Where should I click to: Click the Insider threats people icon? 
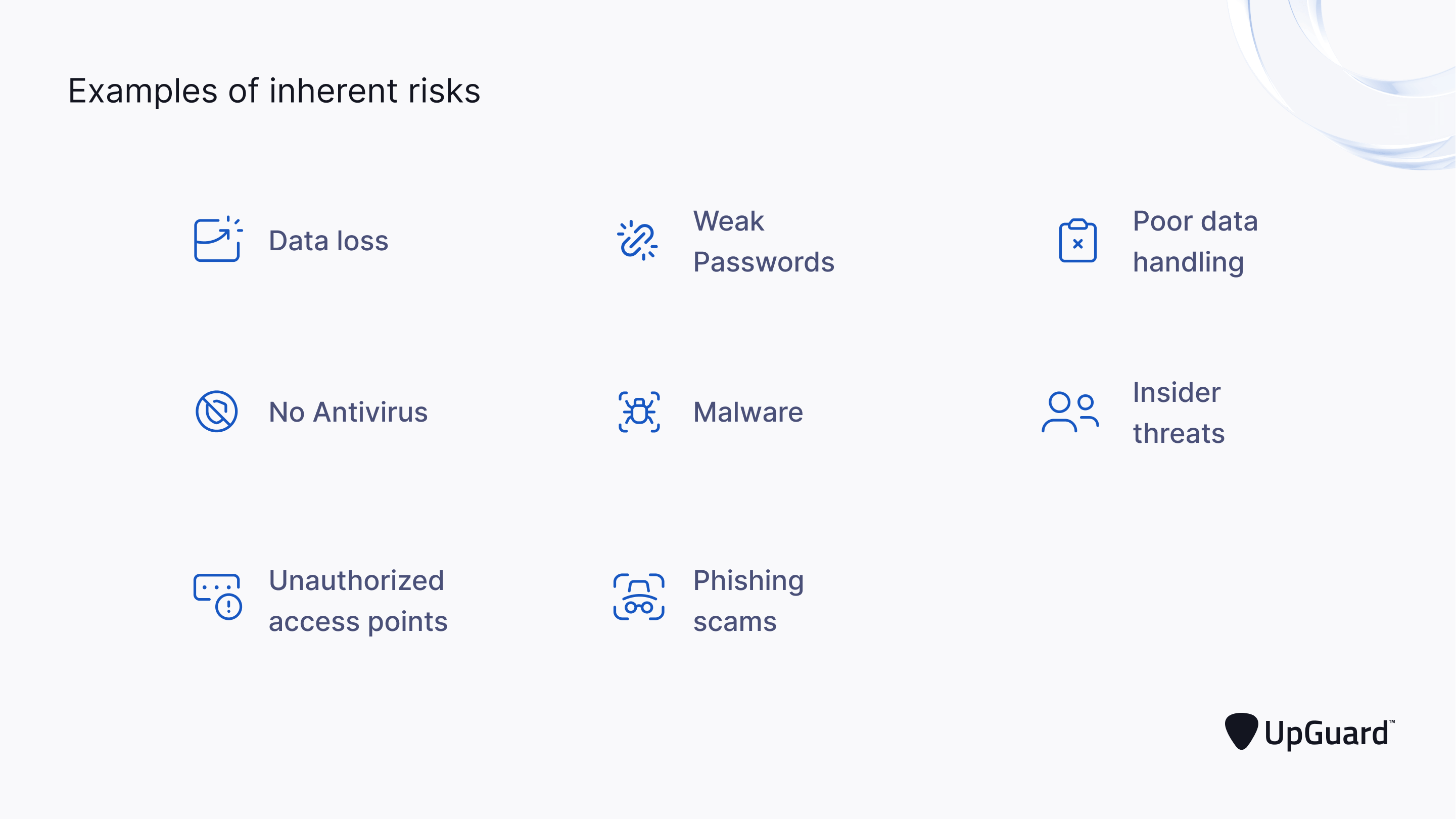(1070, 412)
